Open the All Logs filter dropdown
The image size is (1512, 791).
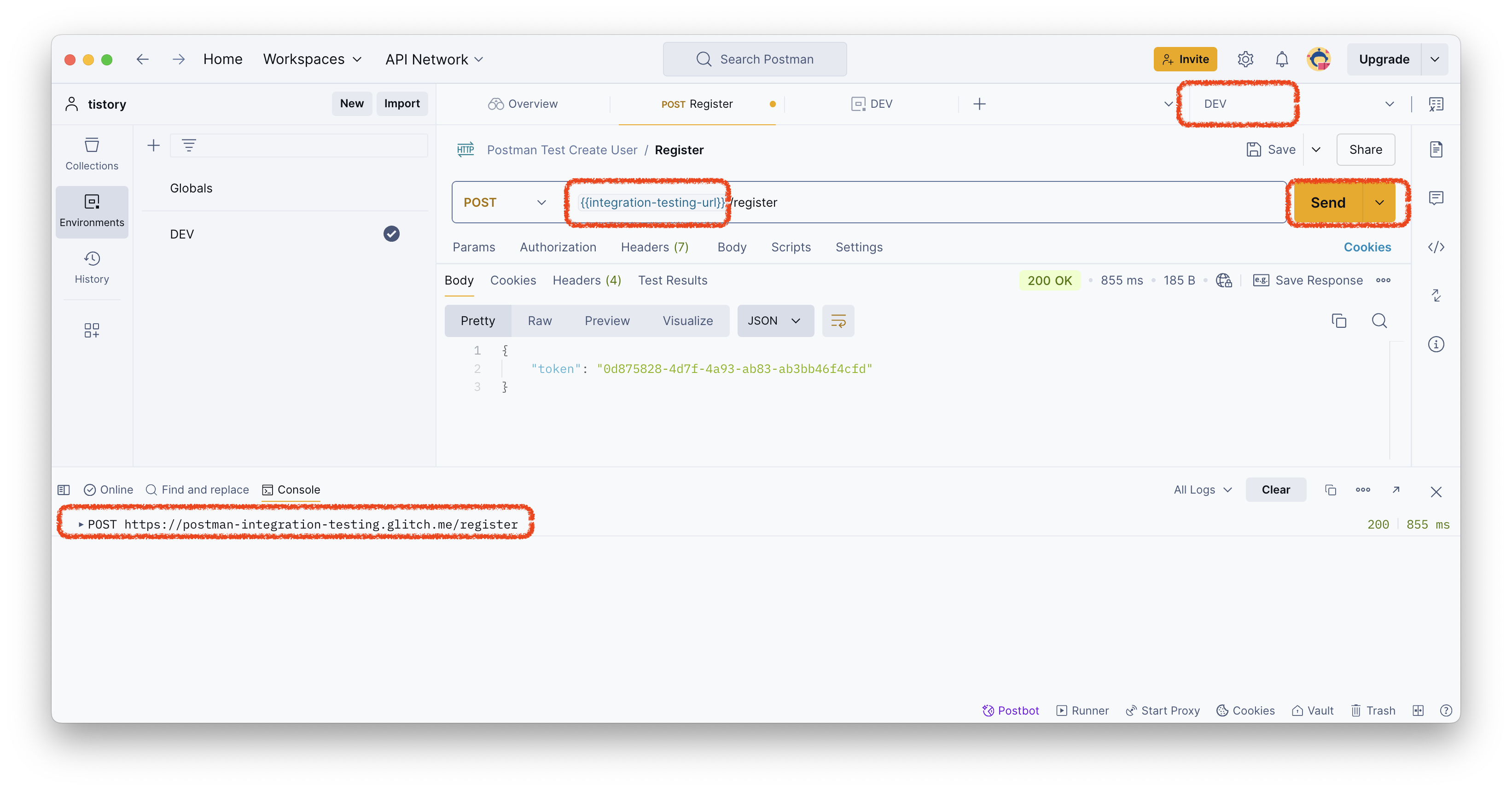pyautogui.click(x=1202, y=489)
